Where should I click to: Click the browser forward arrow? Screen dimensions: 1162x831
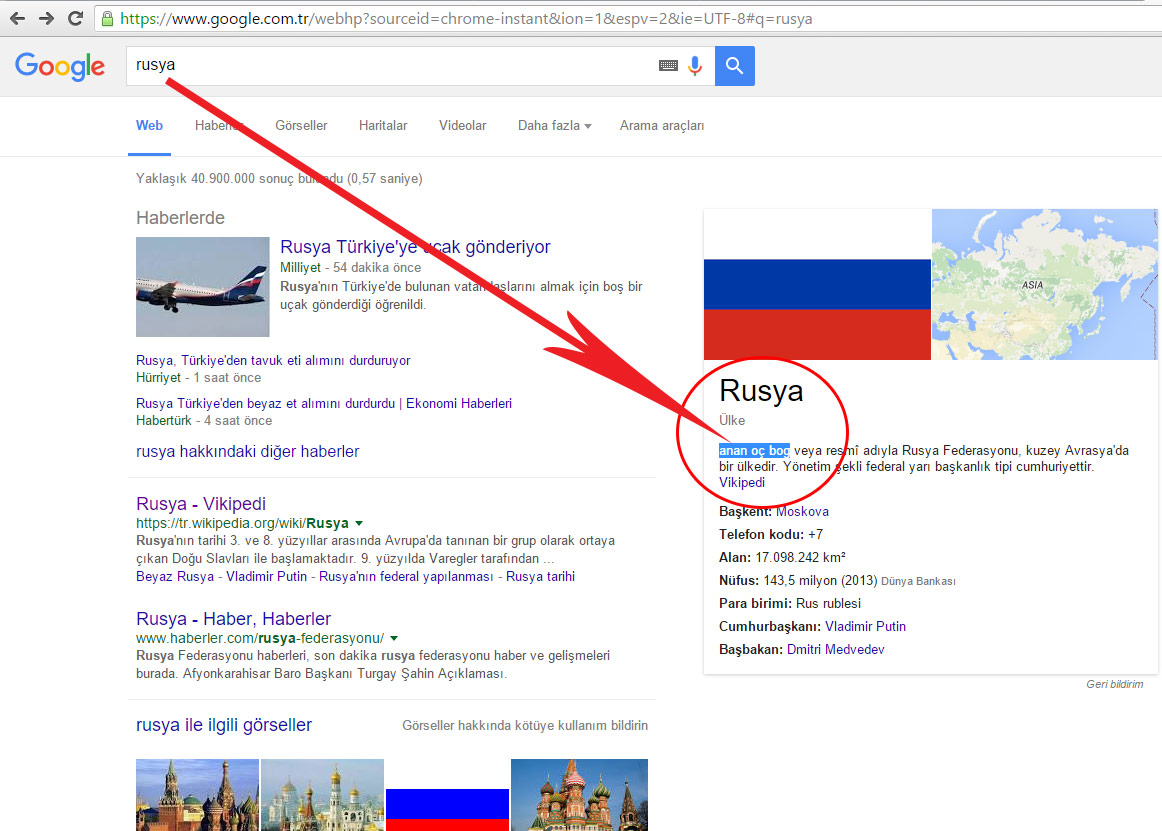click(46, 18)
